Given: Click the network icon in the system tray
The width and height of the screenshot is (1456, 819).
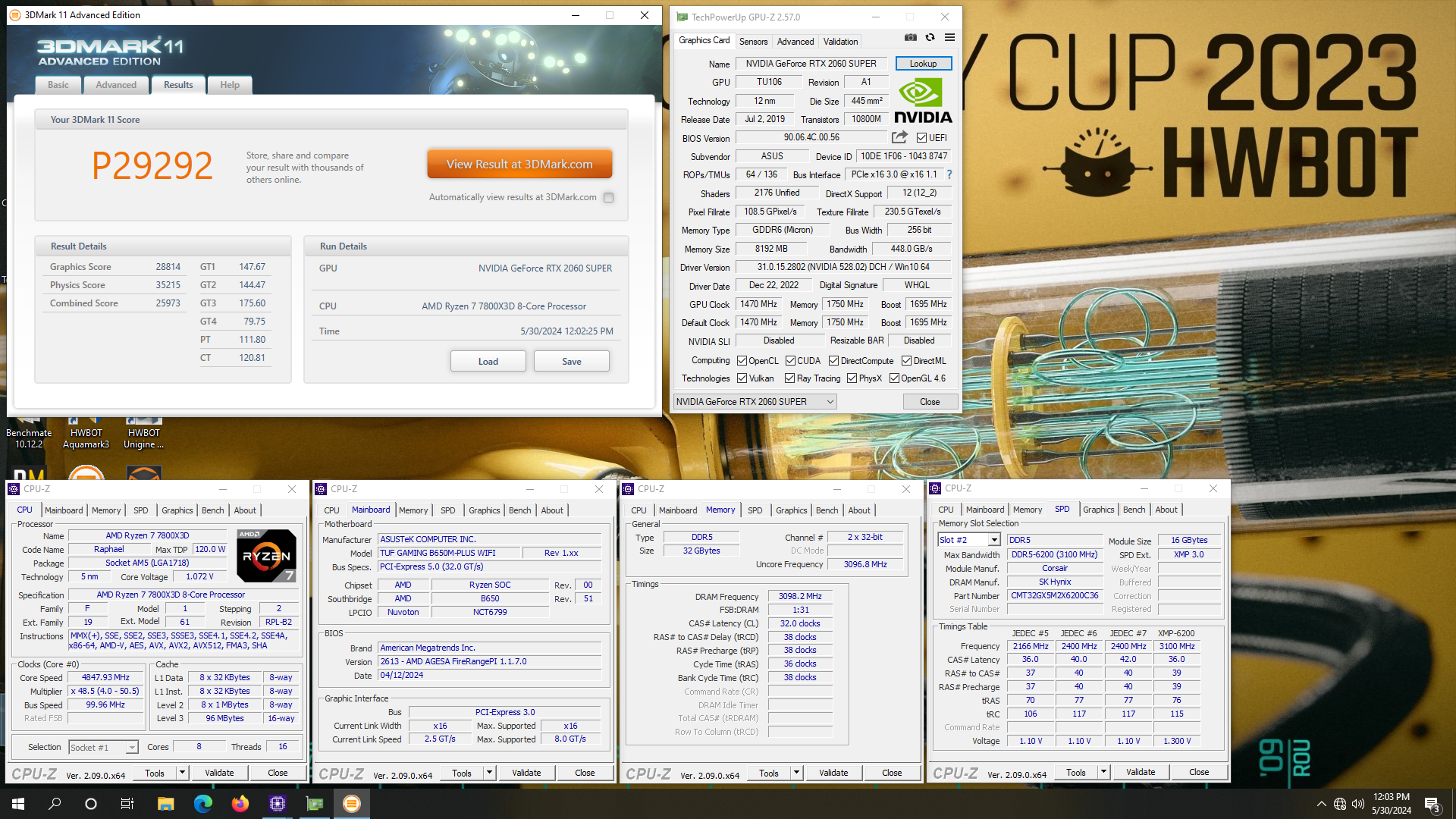Looking at the screenshot, I should click(1340, 804).
